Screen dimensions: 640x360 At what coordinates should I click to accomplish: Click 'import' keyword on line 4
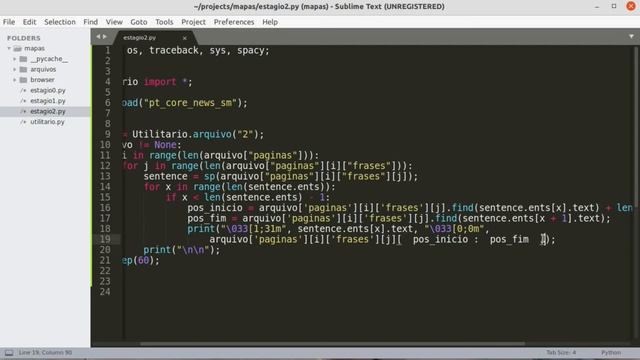[160, 82]
